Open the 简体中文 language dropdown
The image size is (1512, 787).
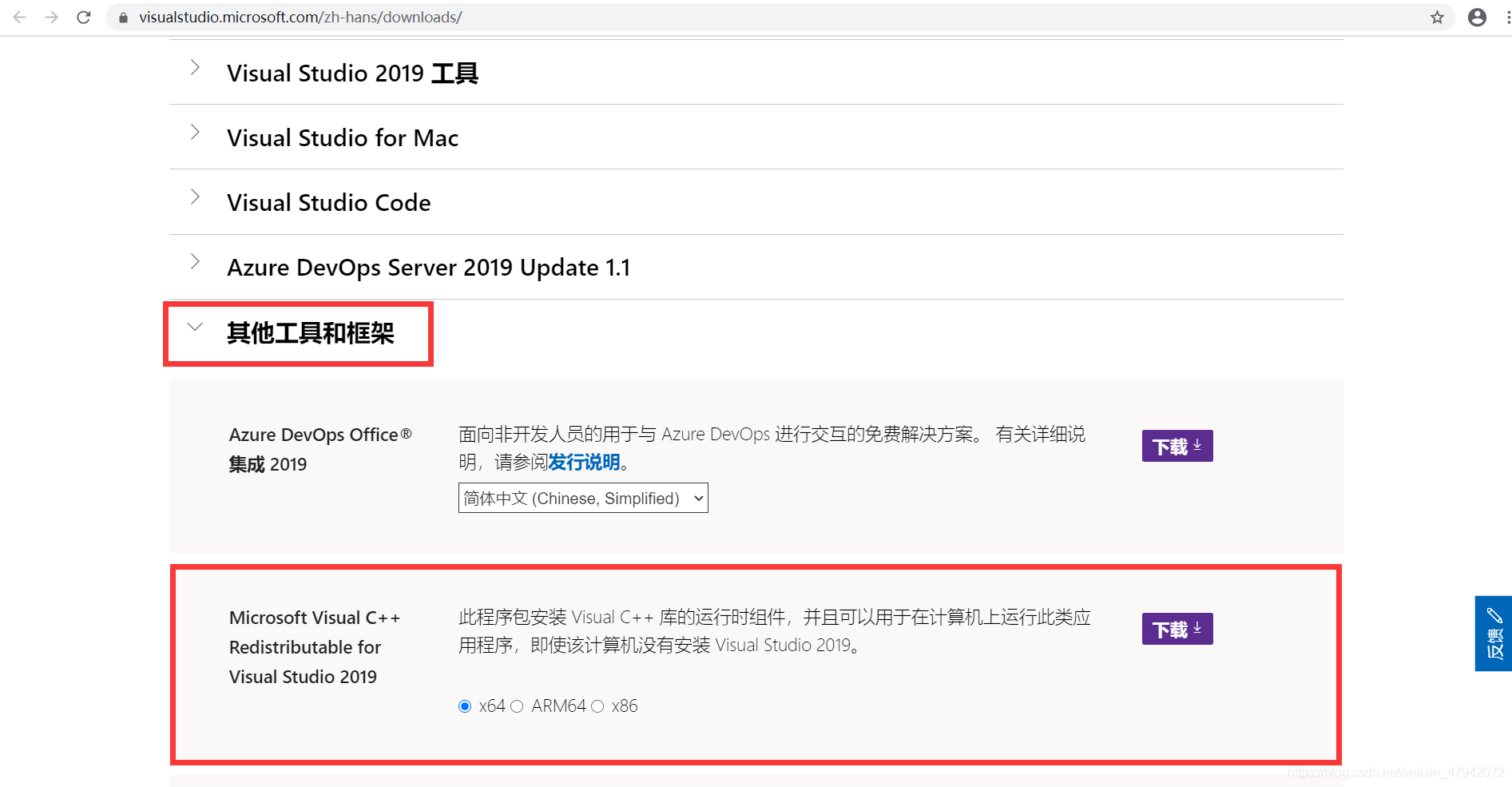583,498
